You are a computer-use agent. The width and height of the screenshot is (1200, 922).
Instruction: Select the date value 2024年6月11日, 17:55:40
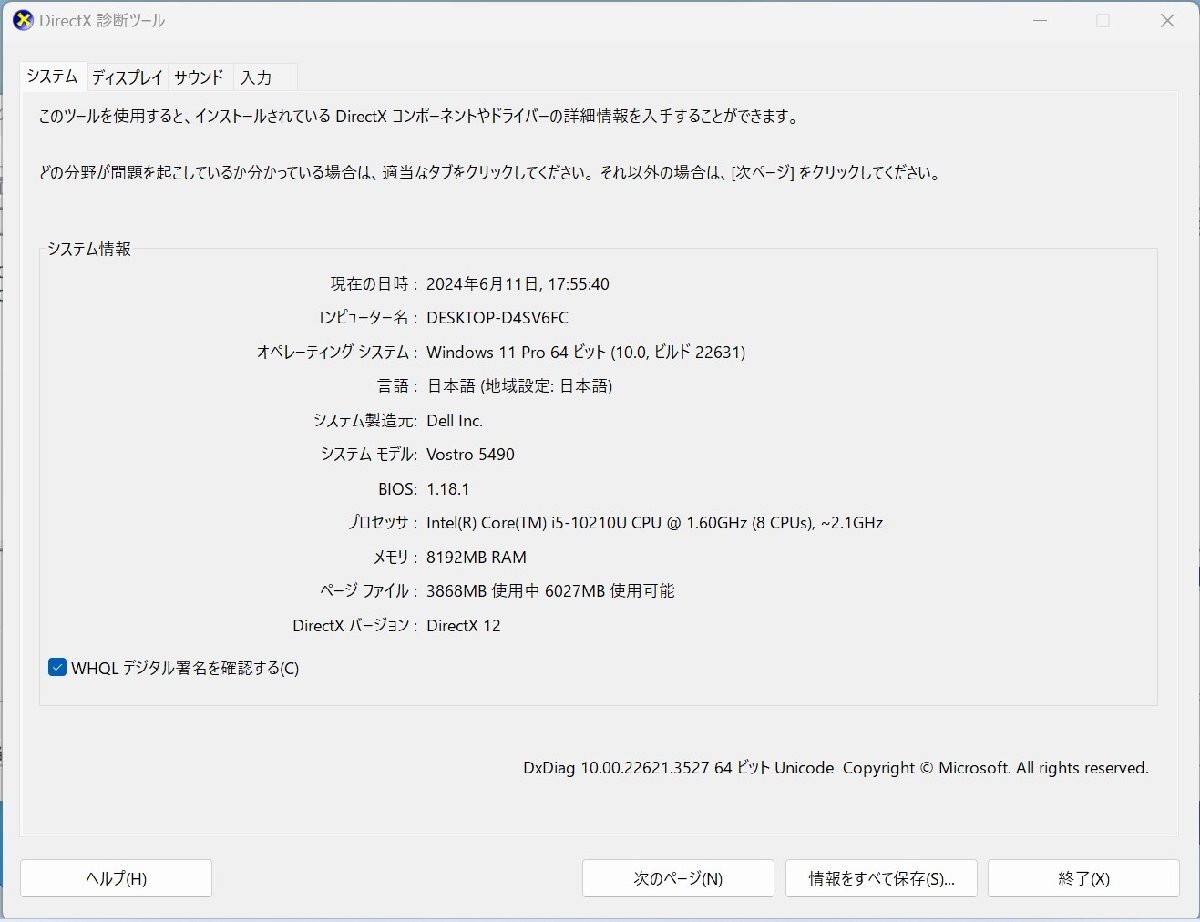tap(518, 284)
